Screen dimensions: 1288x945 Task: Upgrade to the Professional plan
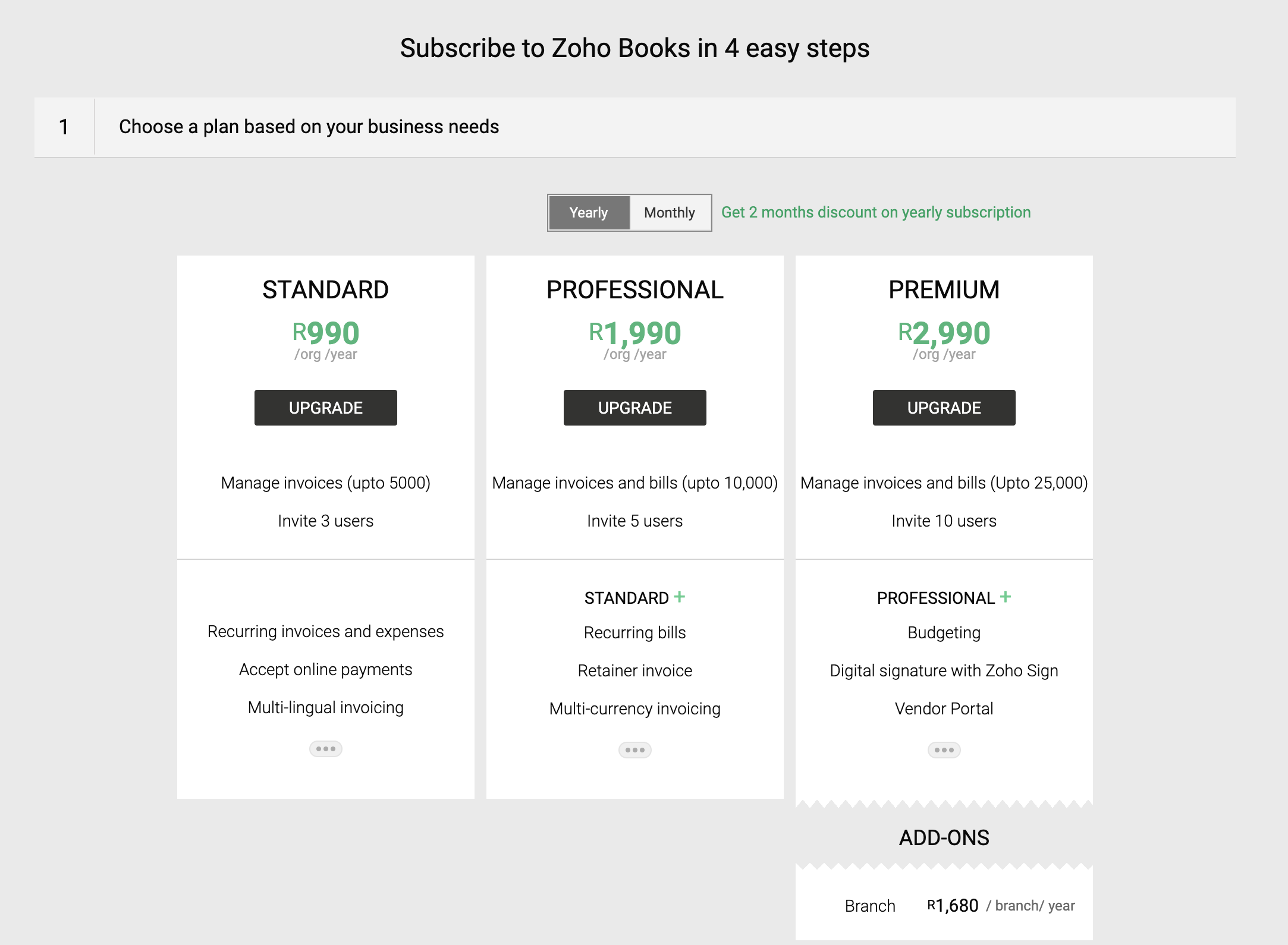(635, 408)
